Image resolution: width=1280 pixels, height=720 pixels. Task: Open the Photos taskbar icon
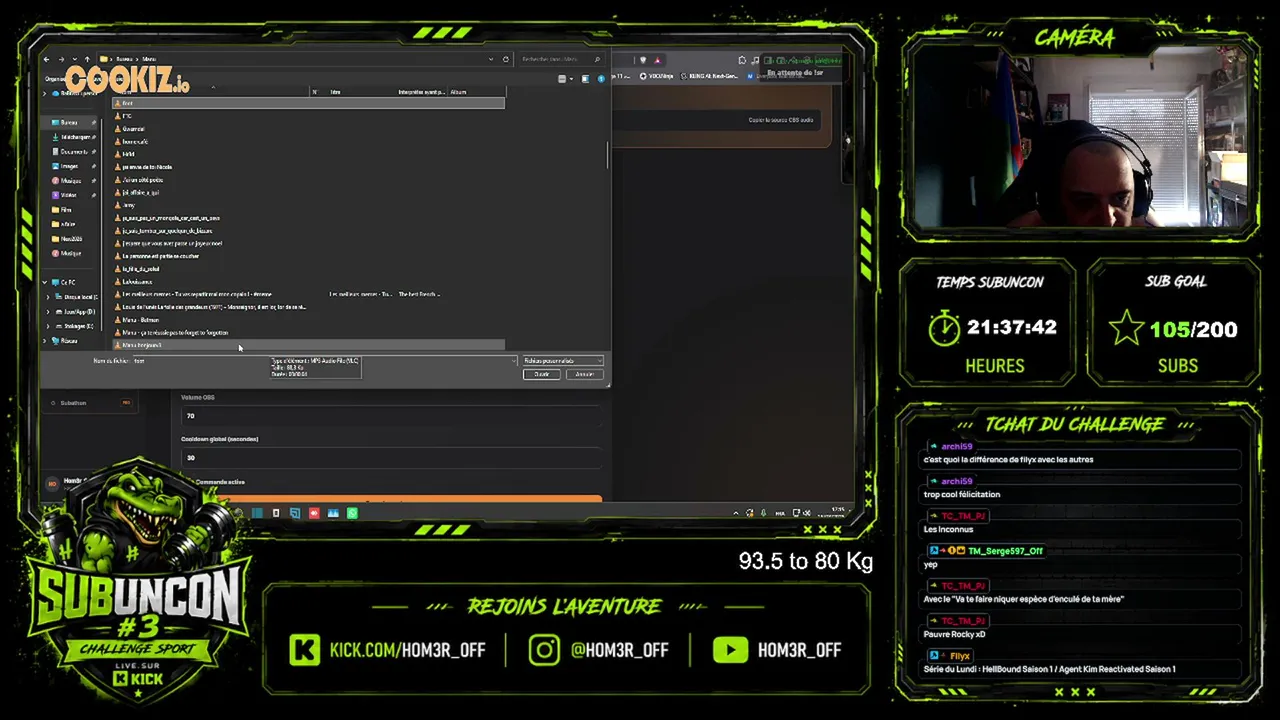click(x=333, y=513)
